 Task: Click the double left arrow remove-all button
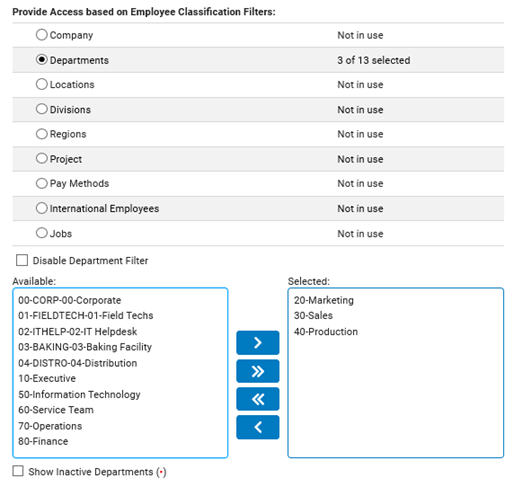258,399
